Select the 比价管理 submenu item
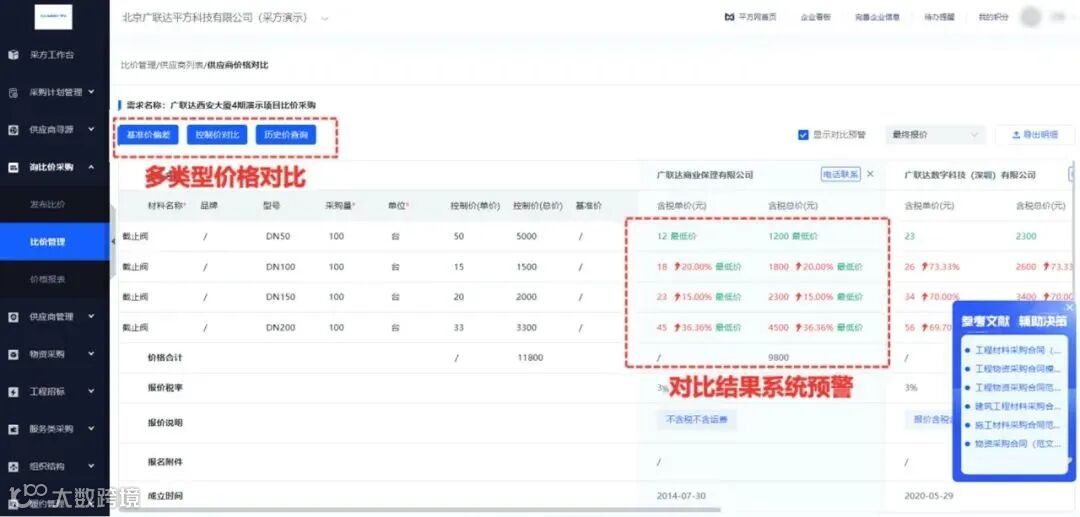1080x517 pixels. point(54,242)
